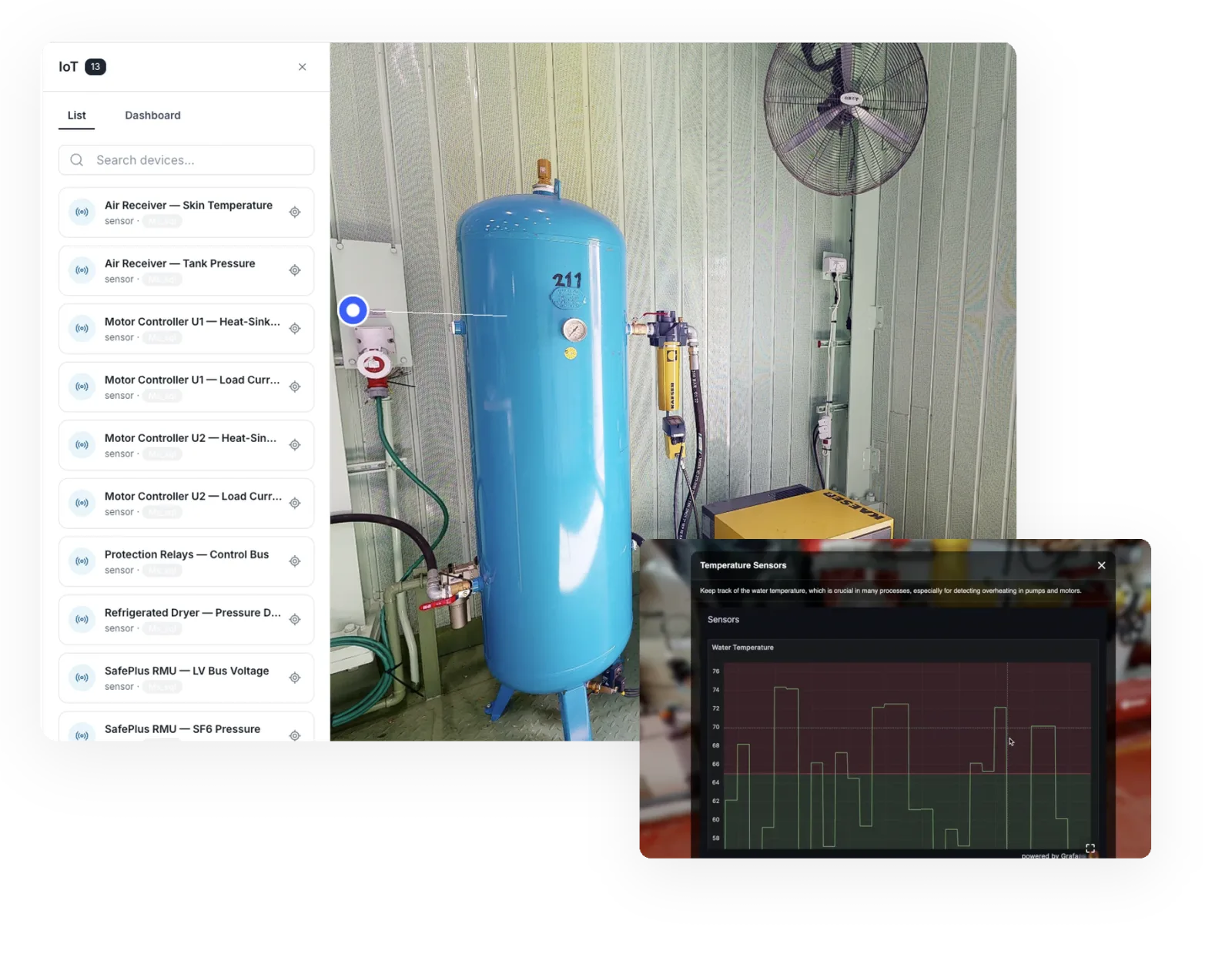Select SafePlus RMU — SF6 Pressure entry
The image size is (1232, 954).
click(x=186, y=727)
